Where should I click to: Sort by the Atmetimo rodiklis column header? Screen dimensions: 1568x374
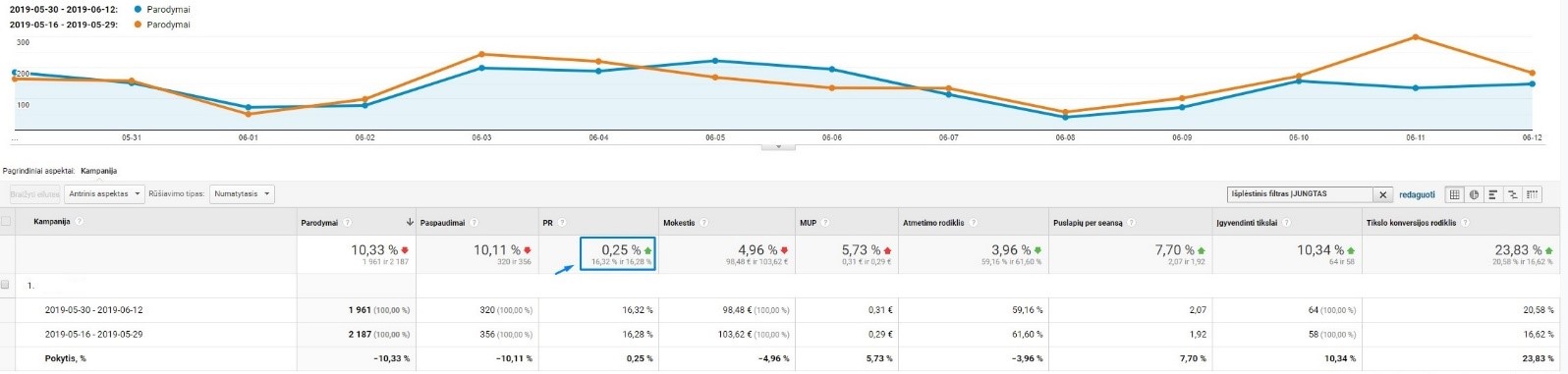pos(933,223)
